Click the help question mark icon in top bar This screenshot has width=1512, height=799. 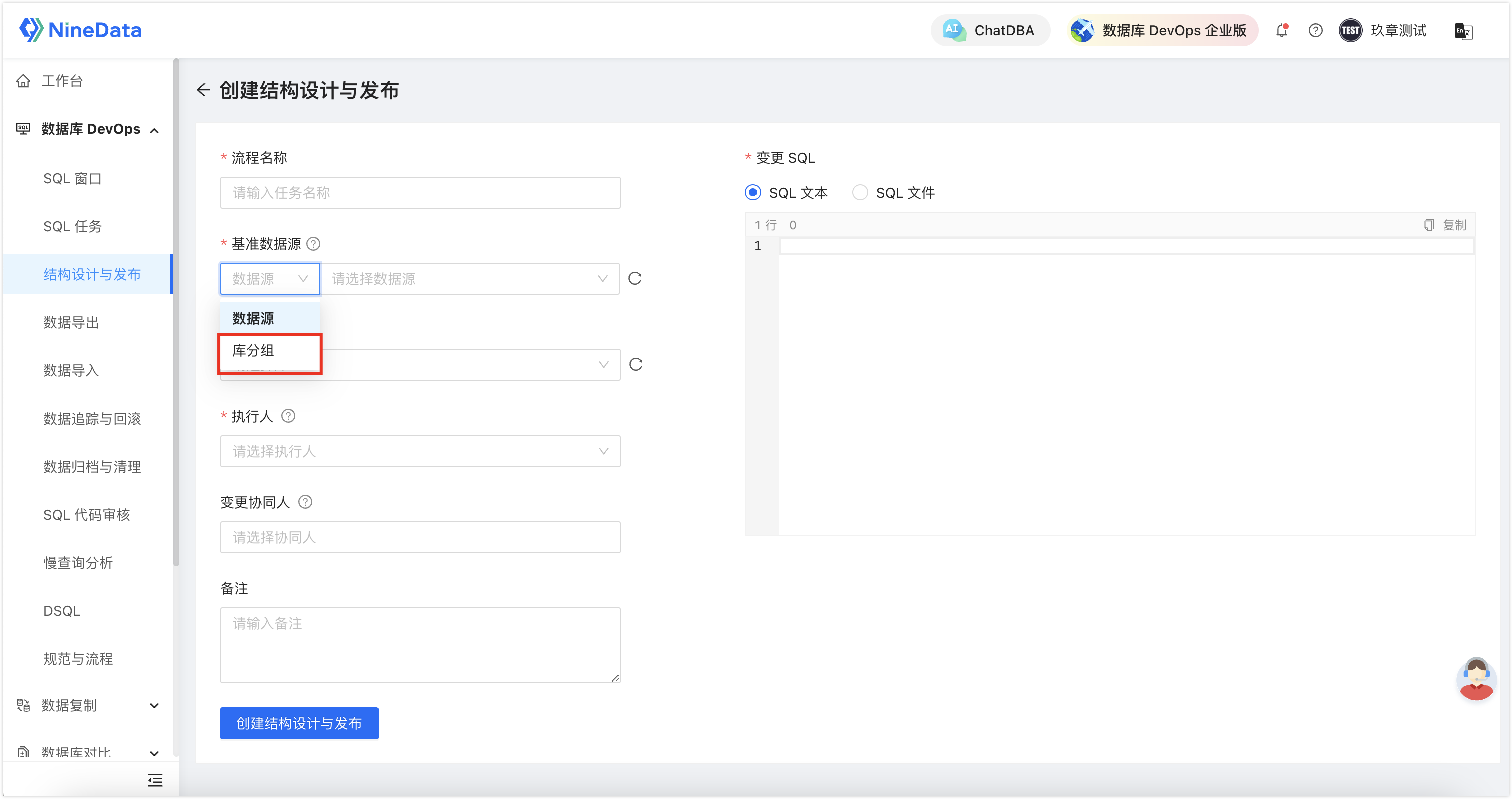(x=1315, y=30)
